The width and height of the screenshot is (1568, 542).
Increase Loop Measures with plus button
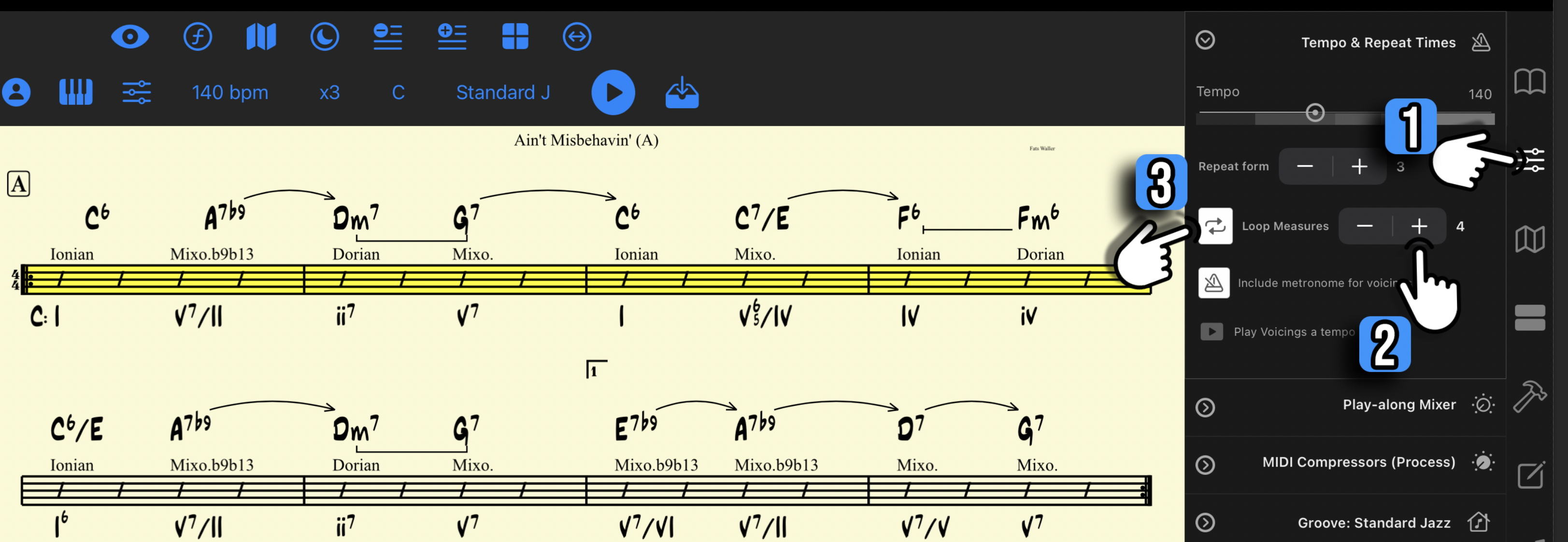1418,226
